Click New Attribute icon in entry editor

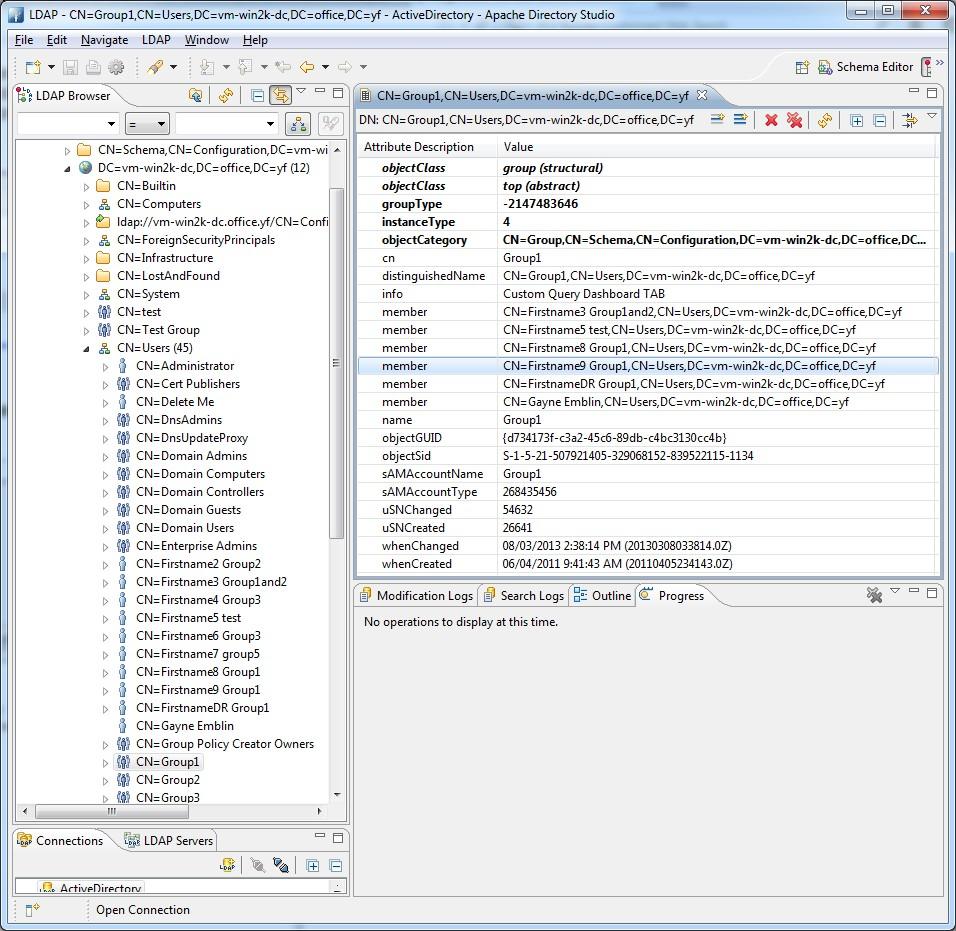[718, 119]
